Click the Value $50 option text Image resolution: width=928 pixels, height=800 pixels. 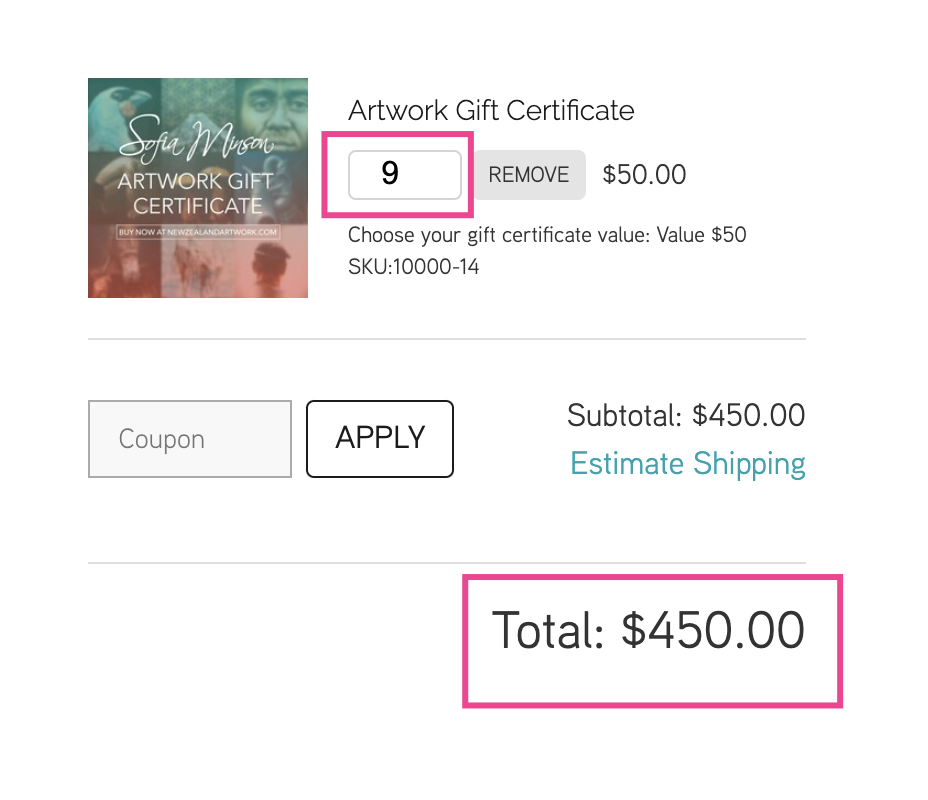(701, 235)
